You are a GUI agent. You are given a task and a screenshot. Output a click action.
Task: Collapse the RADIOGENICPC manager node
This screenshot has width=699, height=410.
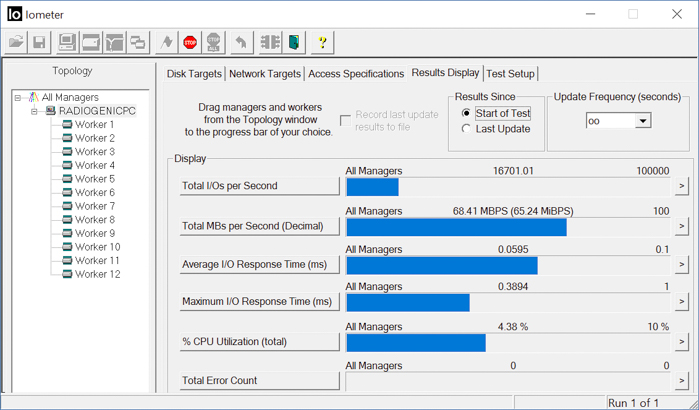pos(35,111)
